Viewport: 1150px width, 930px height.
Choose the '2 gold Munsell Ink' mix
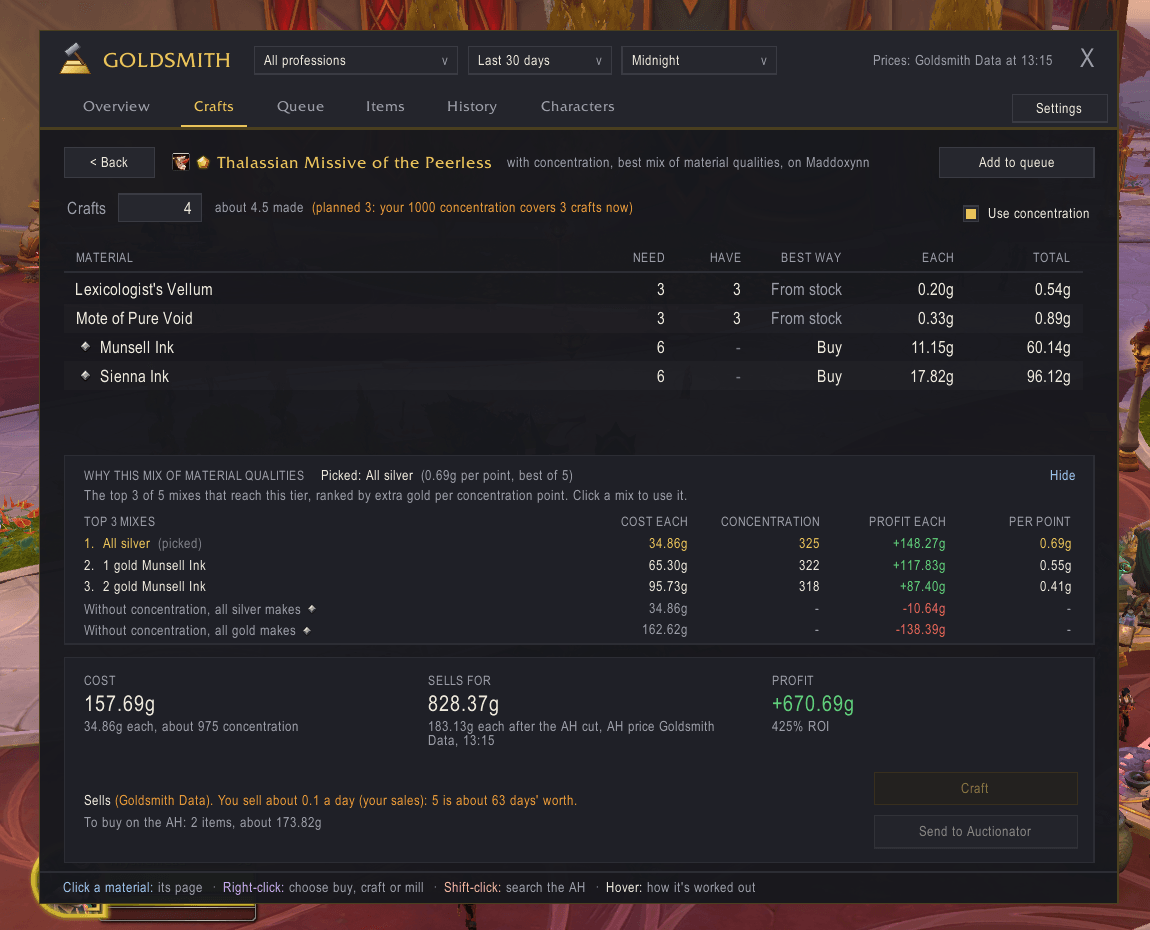pyautogui.click(x=577, y=587)
